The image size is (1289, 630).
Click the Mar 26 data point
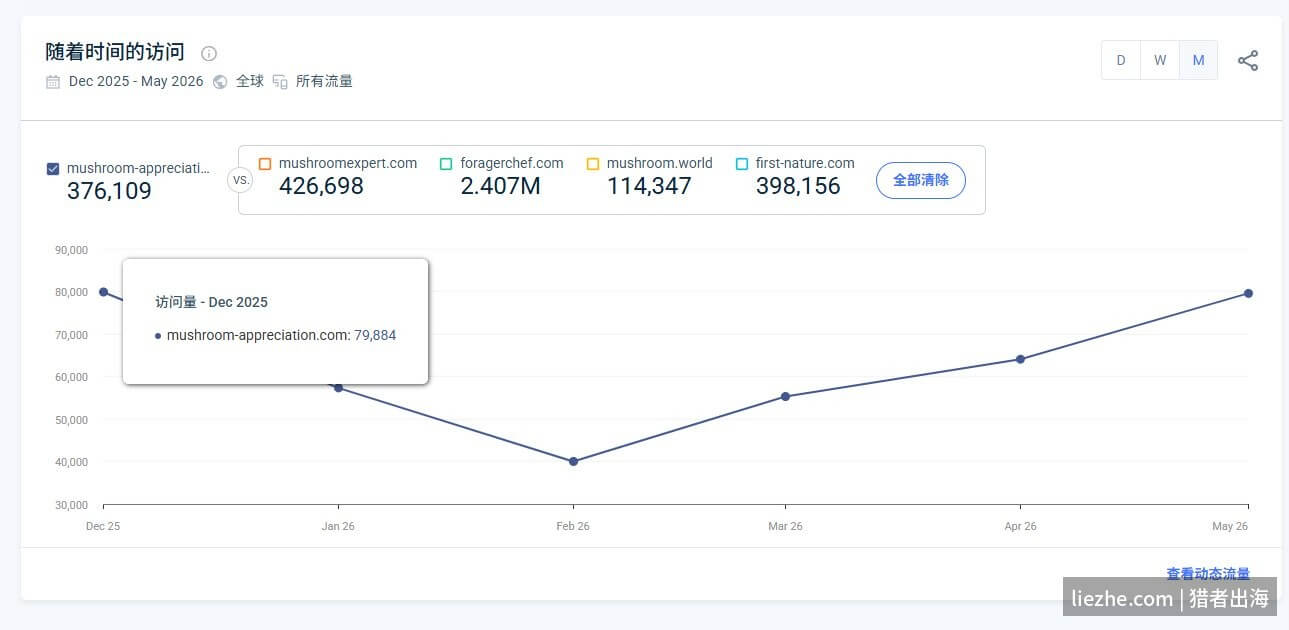click(785, 397)
